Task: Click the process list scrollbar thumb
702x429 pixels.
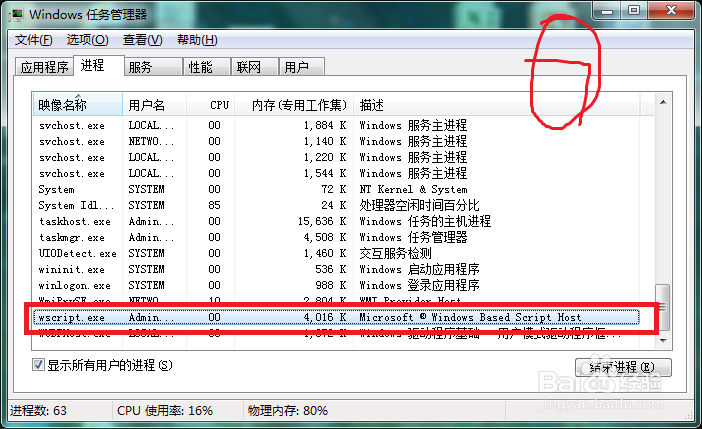Action: coord(663,308)
